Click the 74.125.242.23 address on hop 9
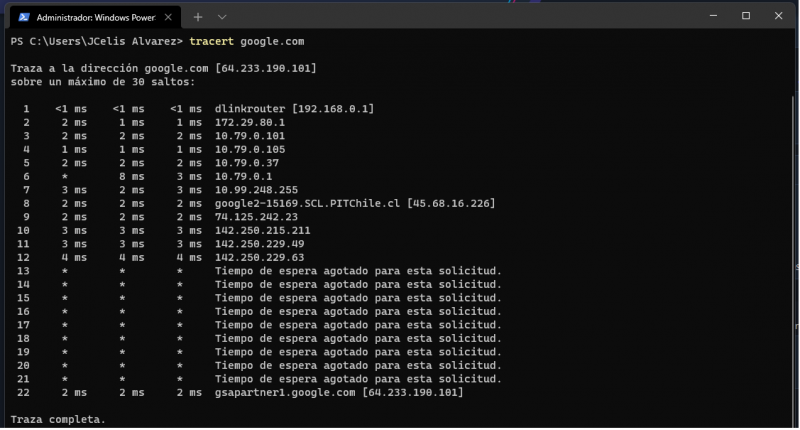This screenshot has width=800, height=430. click(256, 216)
